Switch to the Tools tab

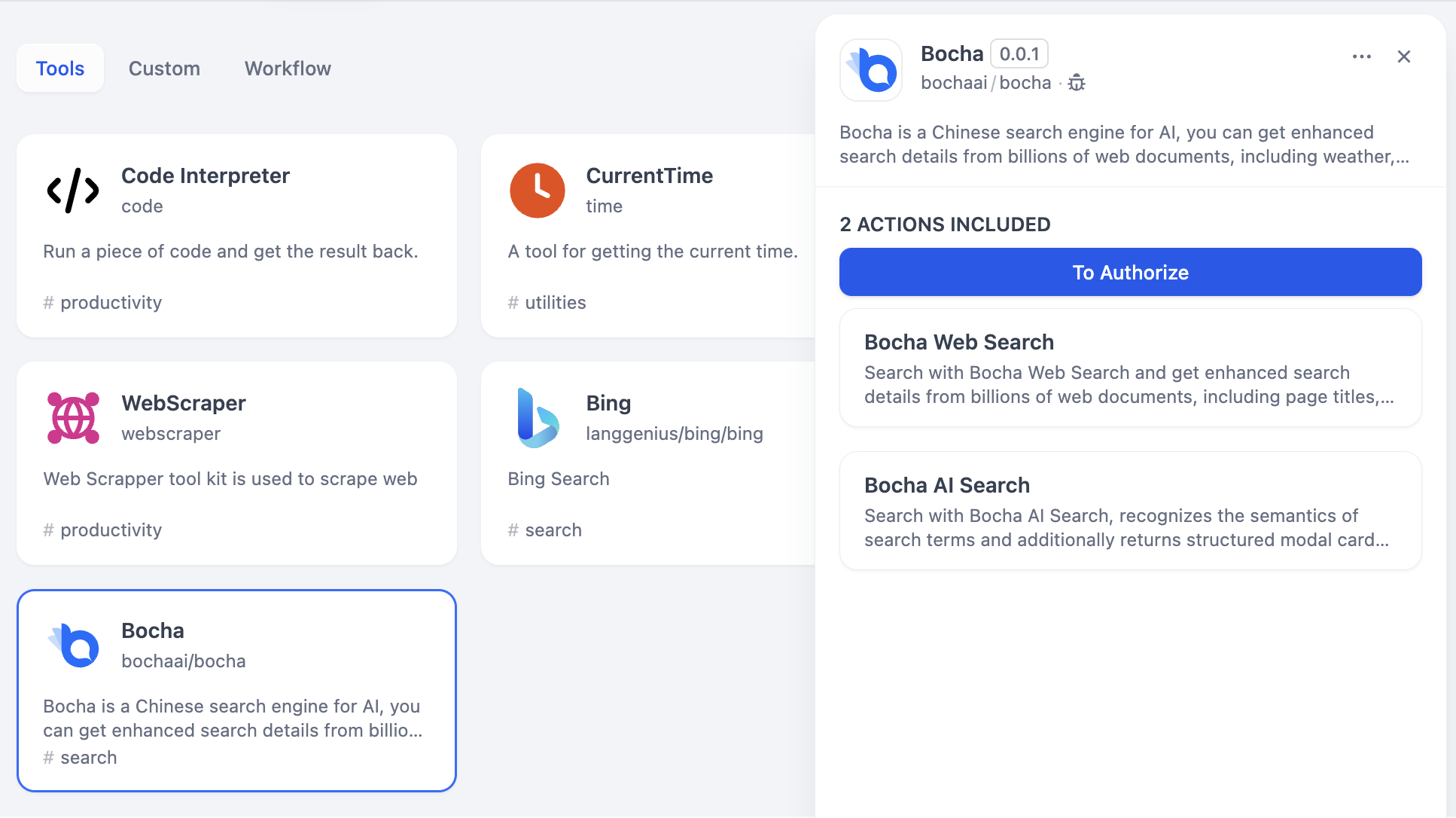tap(60, 69)
